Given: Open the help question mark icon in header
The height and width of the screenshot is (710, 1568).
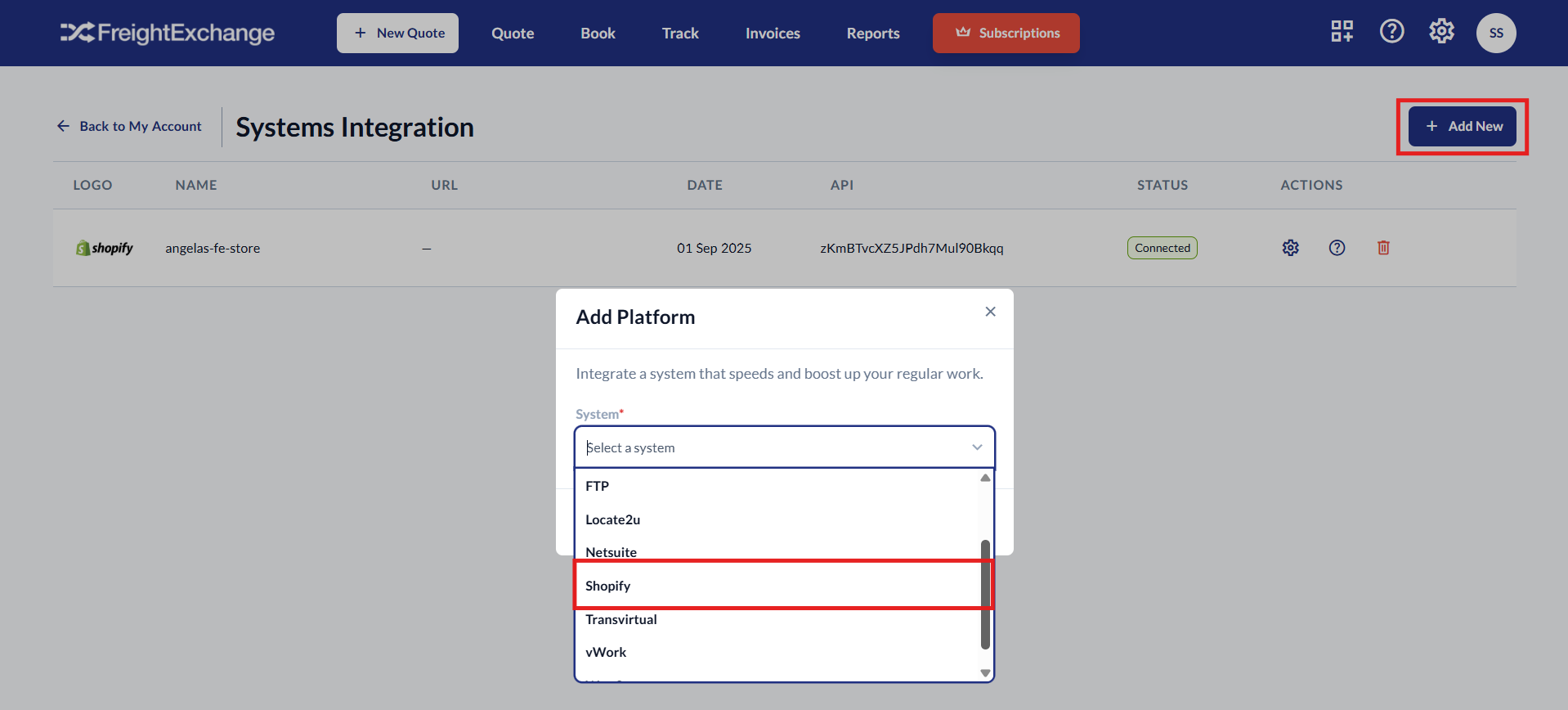Looking at the screenshot, I should tap(1391, 32).
